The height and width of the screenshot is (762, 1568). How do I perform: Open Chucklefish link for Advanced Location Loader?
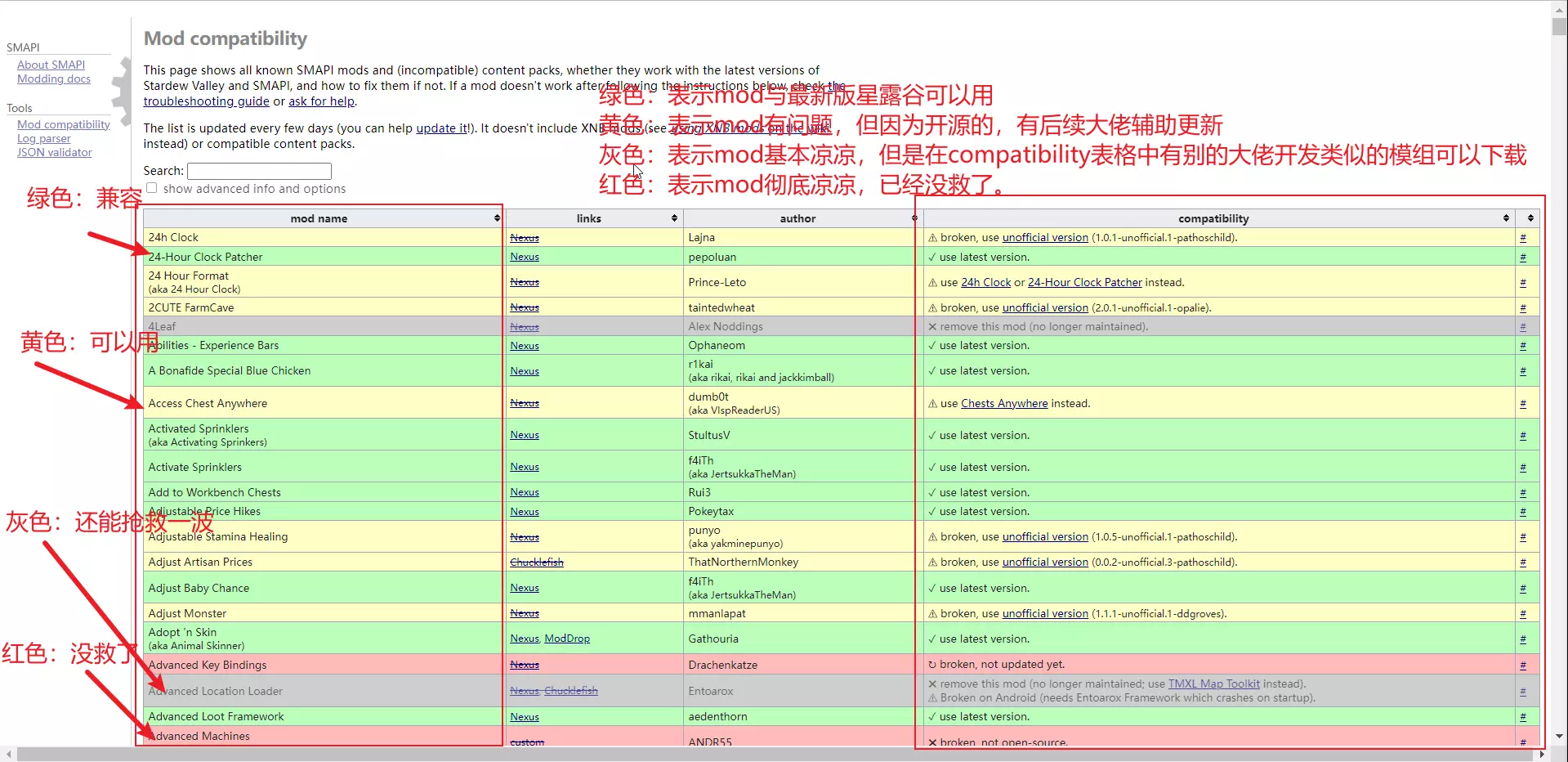(571, 691)
